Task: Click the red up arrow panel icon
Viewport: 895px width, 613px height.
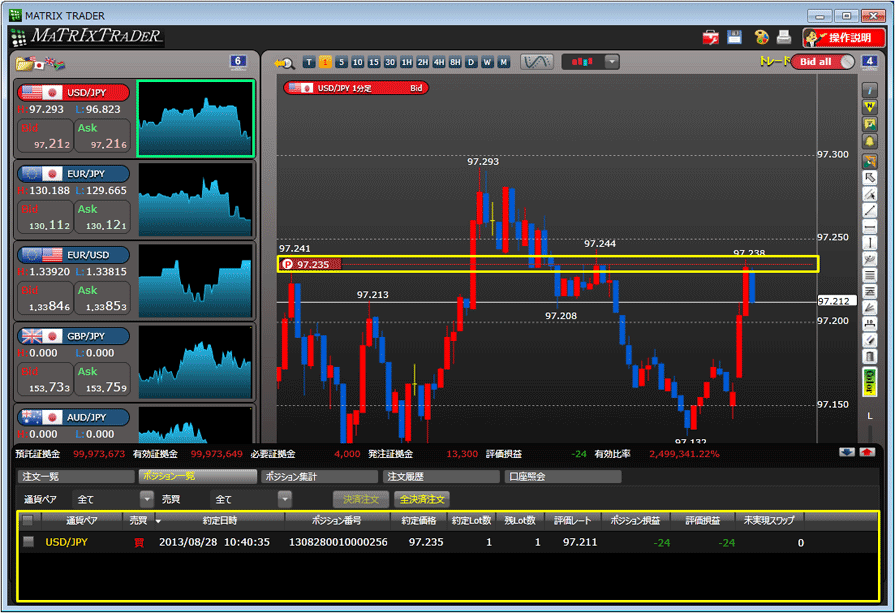Action: [867, 452]
